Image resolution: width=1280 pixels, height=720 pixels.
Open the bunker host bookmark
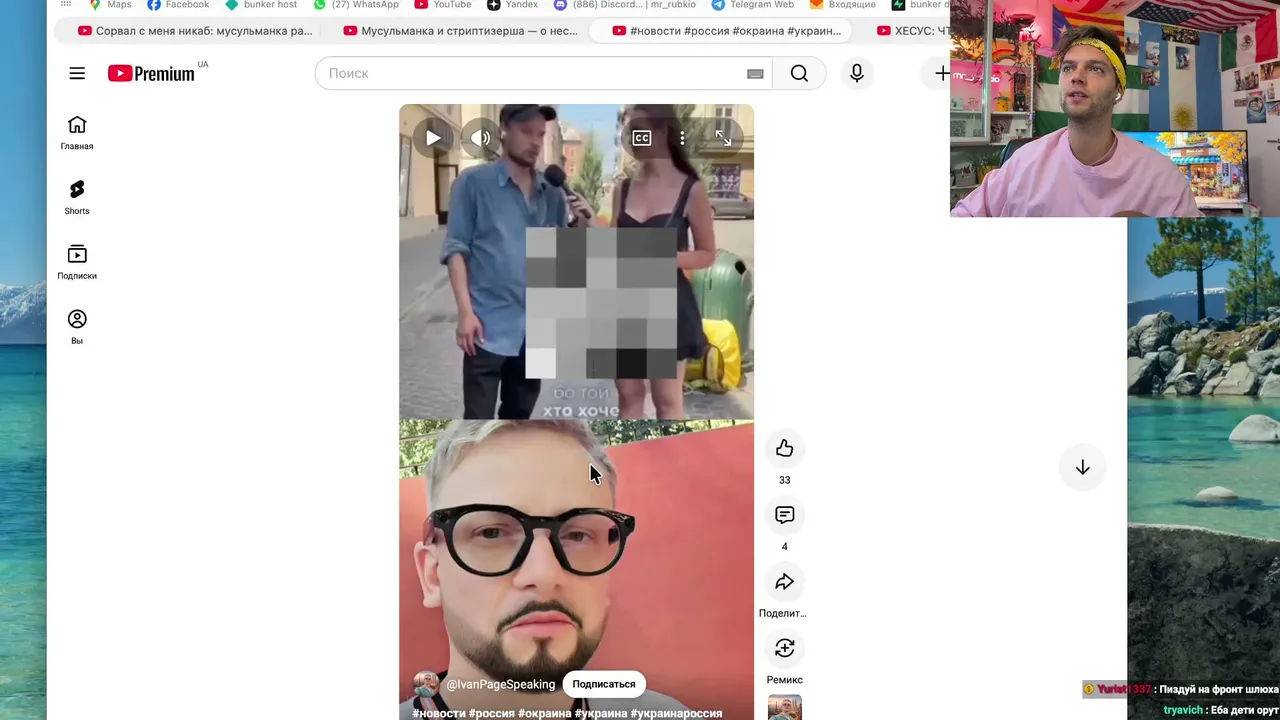(x=261, y=5)
